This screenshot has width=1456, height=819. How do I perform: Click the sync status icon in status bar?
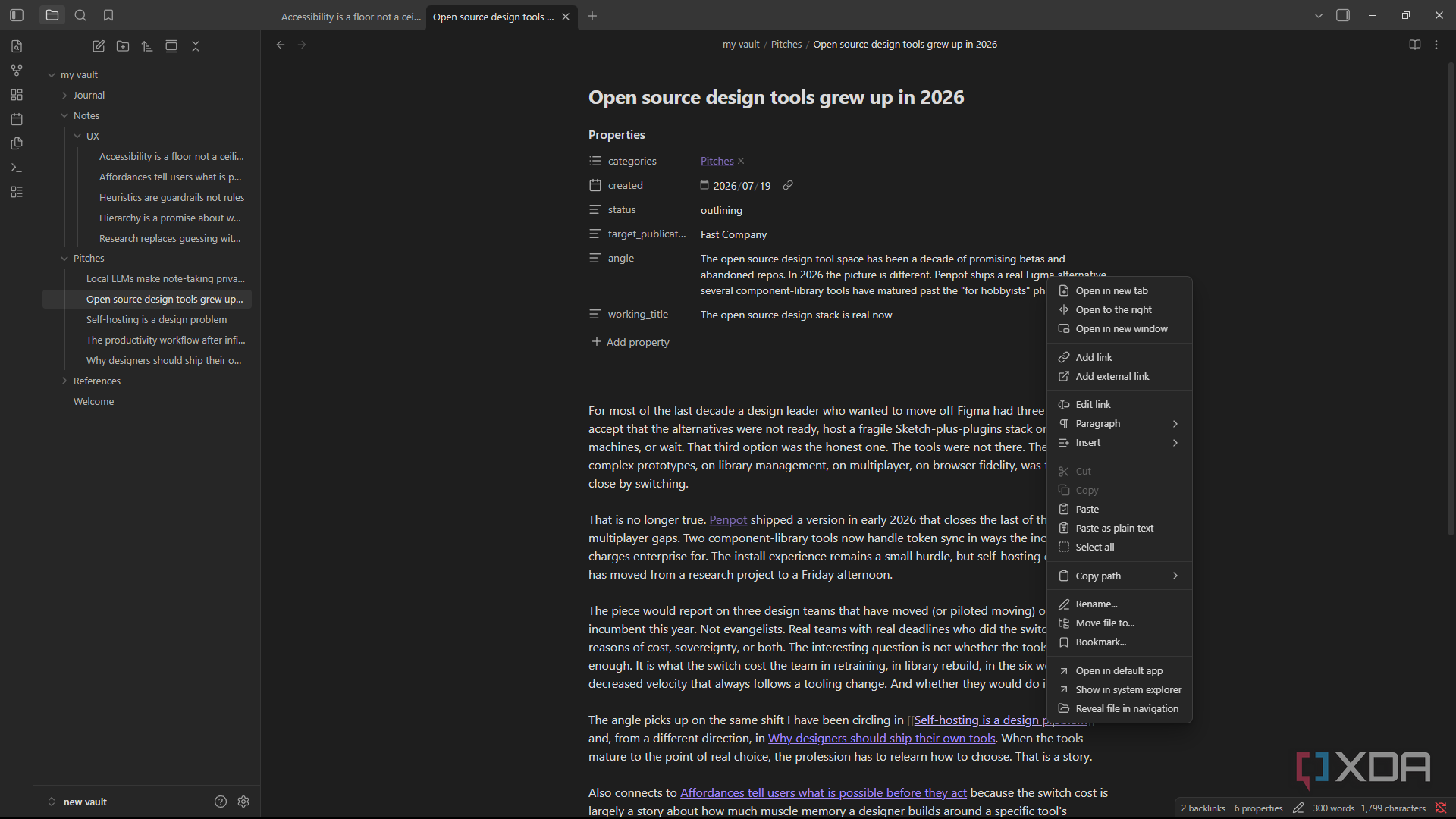point(1441,808)
